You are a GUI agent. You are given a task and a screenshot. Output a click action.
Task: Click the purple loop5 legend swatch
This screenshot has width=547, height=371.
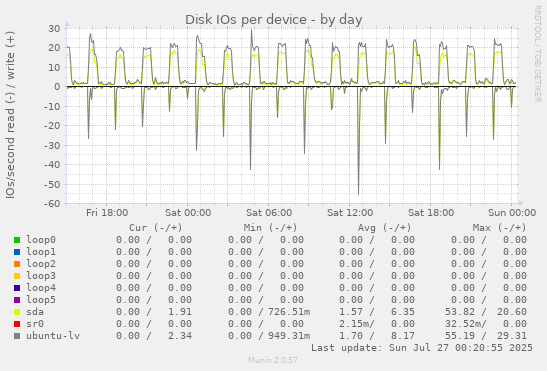click(x=17, y=300)
